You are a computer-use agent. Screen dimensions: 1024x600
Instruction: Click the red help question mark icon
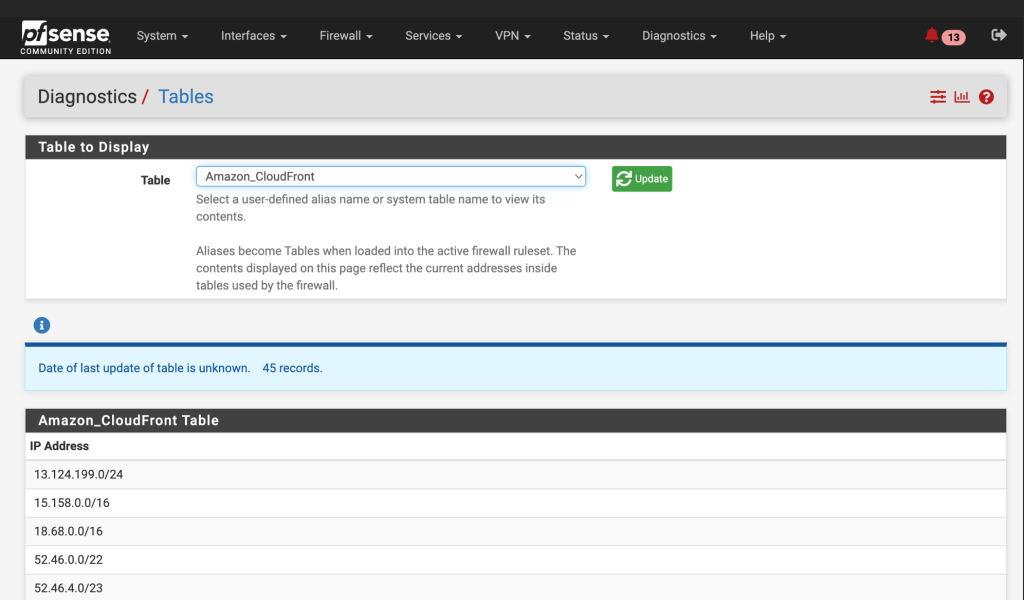pos(986,97)
